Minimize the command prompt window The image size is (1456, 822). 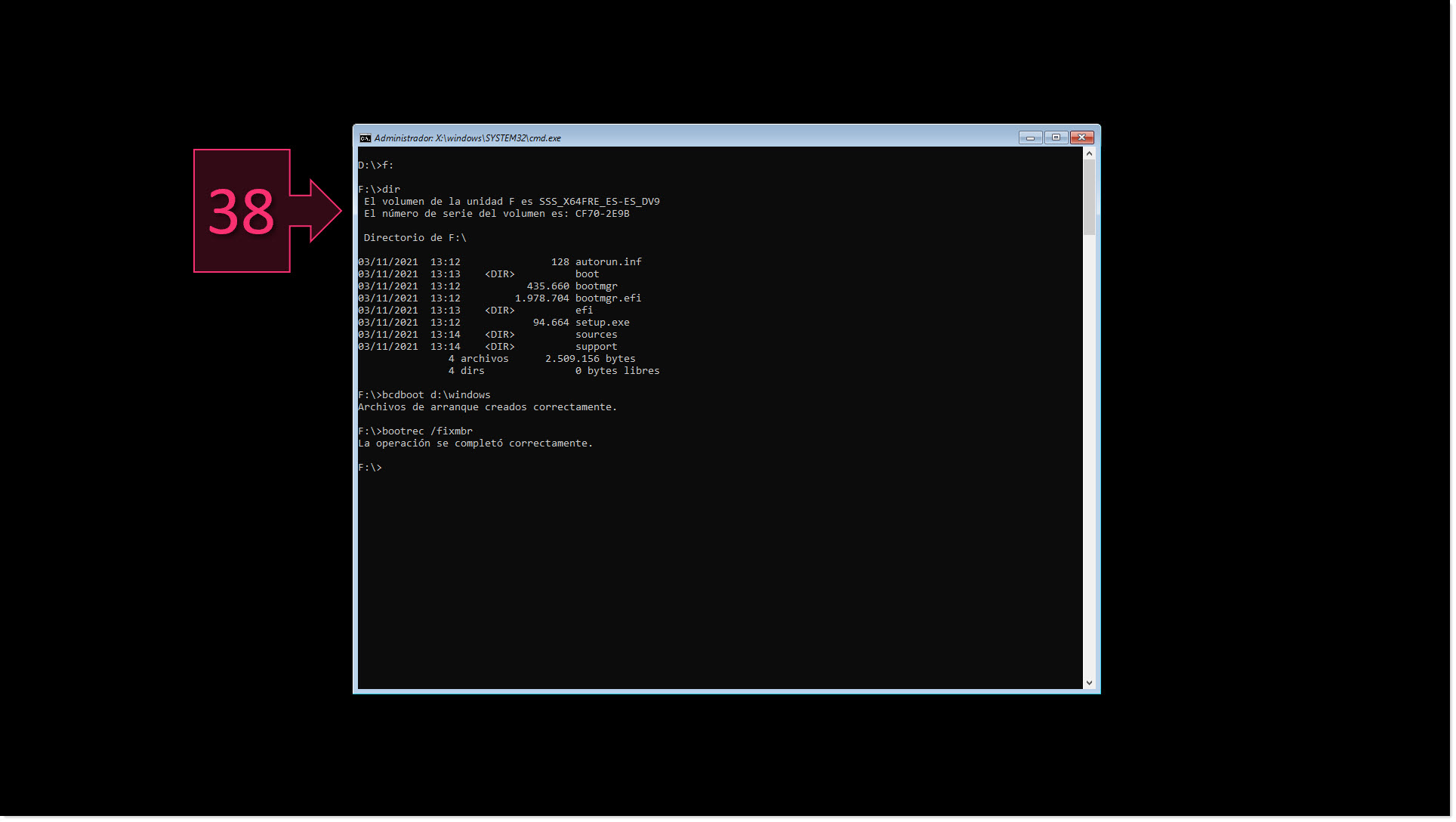[x=1030, y=138]
